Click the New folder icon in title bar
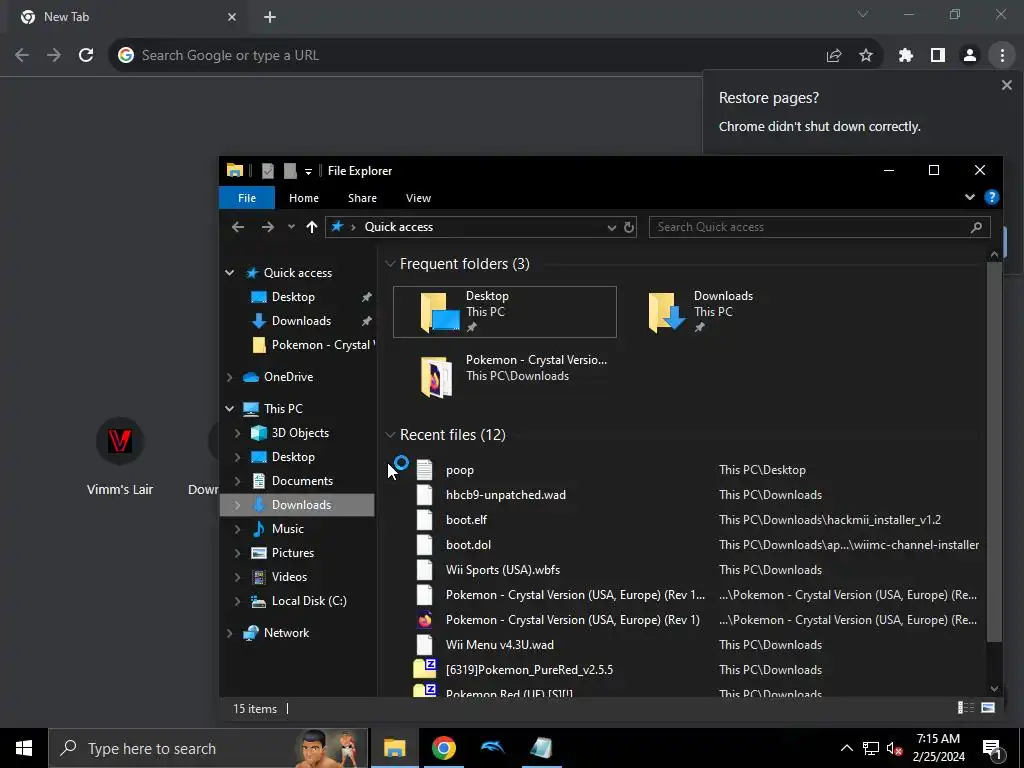 tap(290, 171)
